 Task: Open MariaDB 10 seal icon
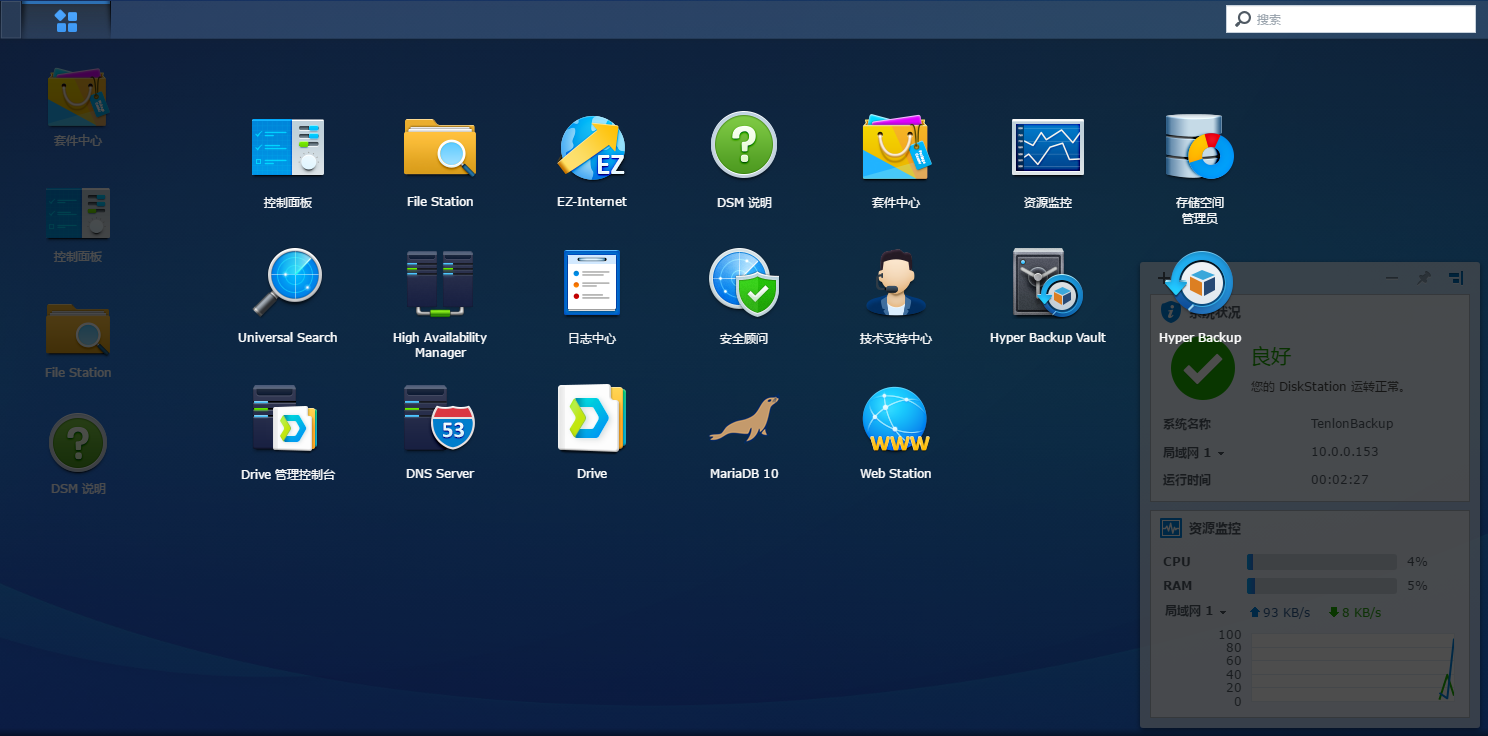pyautogui.click(x=744, y=419)
